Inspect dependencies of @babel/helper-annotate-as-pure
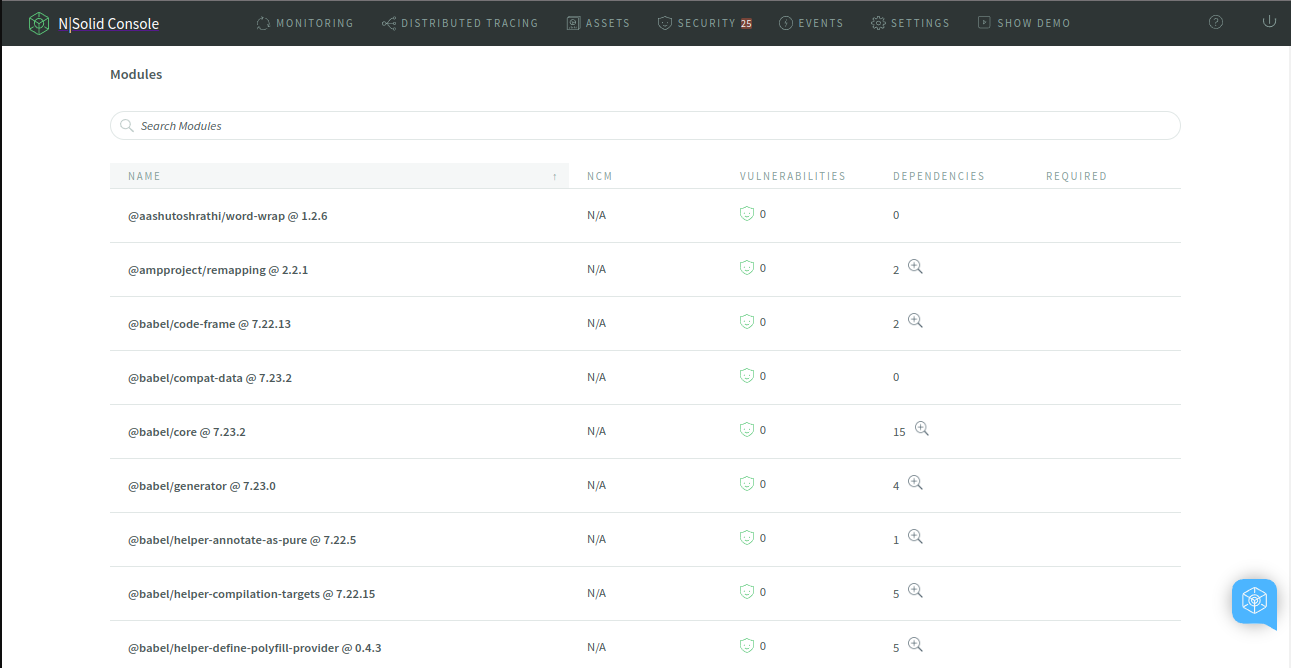 coord(915,537)
